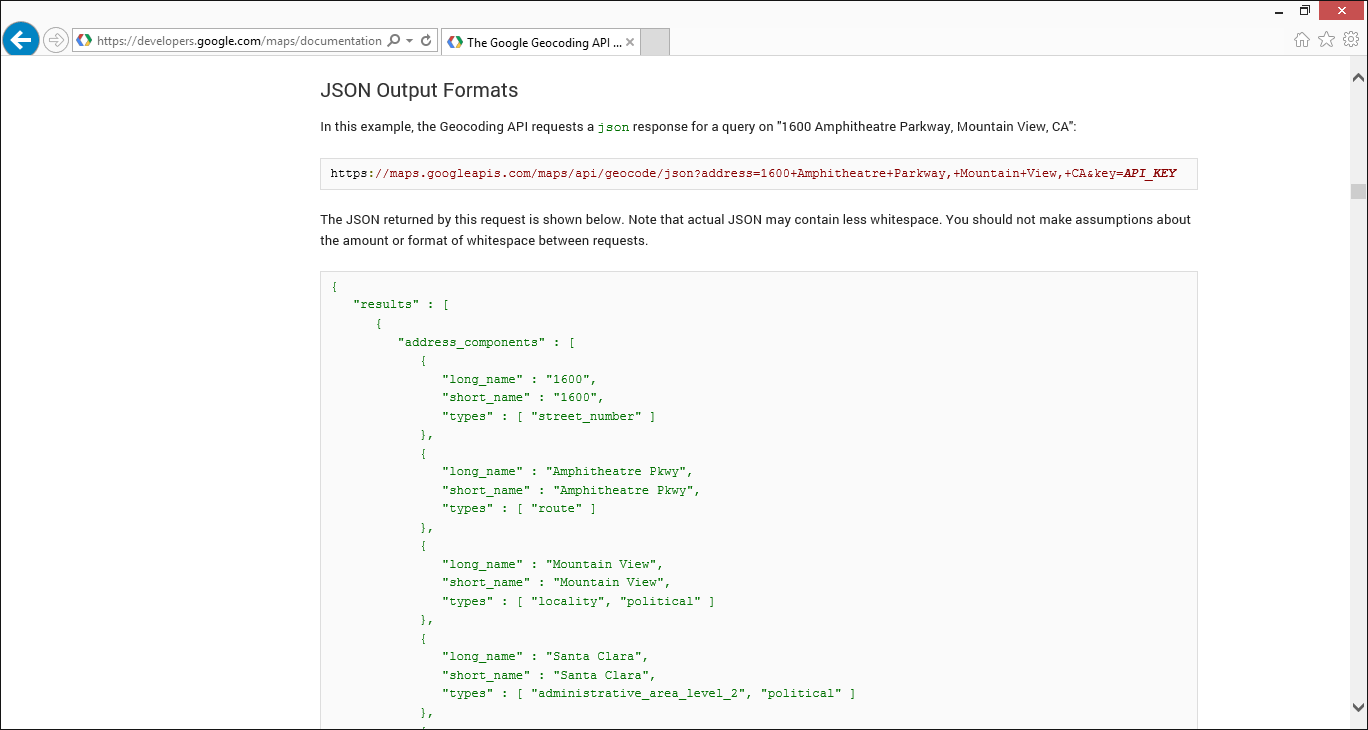Refresh the page with reload icon
The image size is (1368, 730).
[426, 41]
